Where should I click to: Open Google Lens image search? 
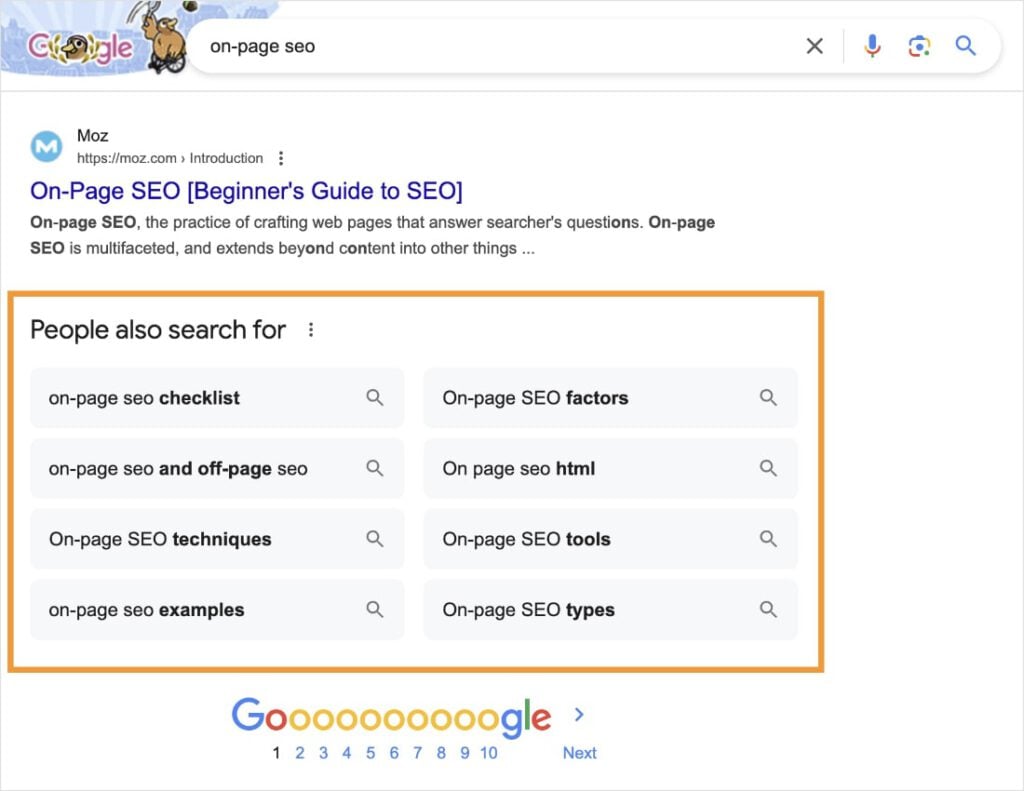pyautogui.click(x=920, y=46)
